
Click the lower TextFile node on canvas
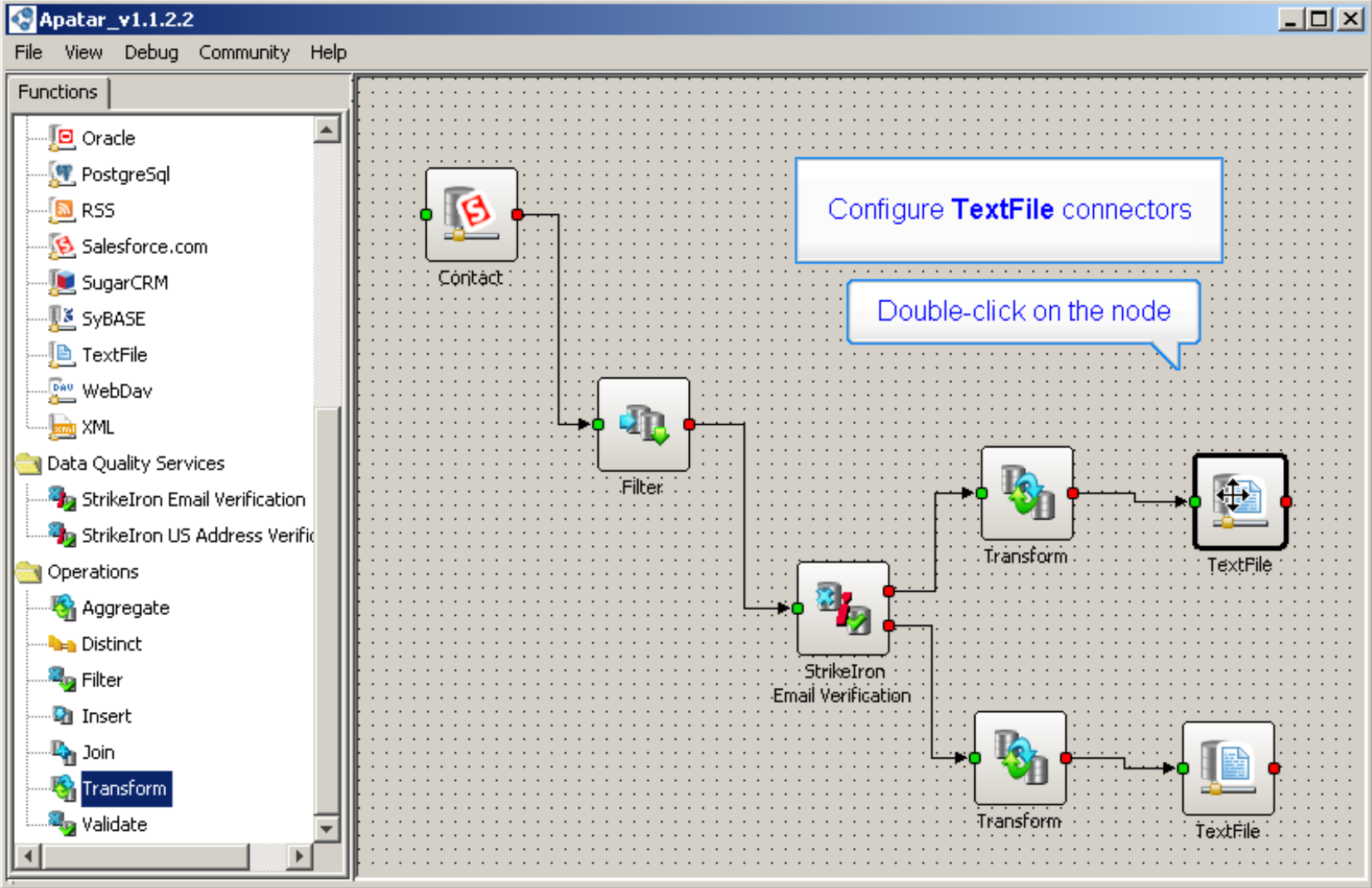point(1228,768)
